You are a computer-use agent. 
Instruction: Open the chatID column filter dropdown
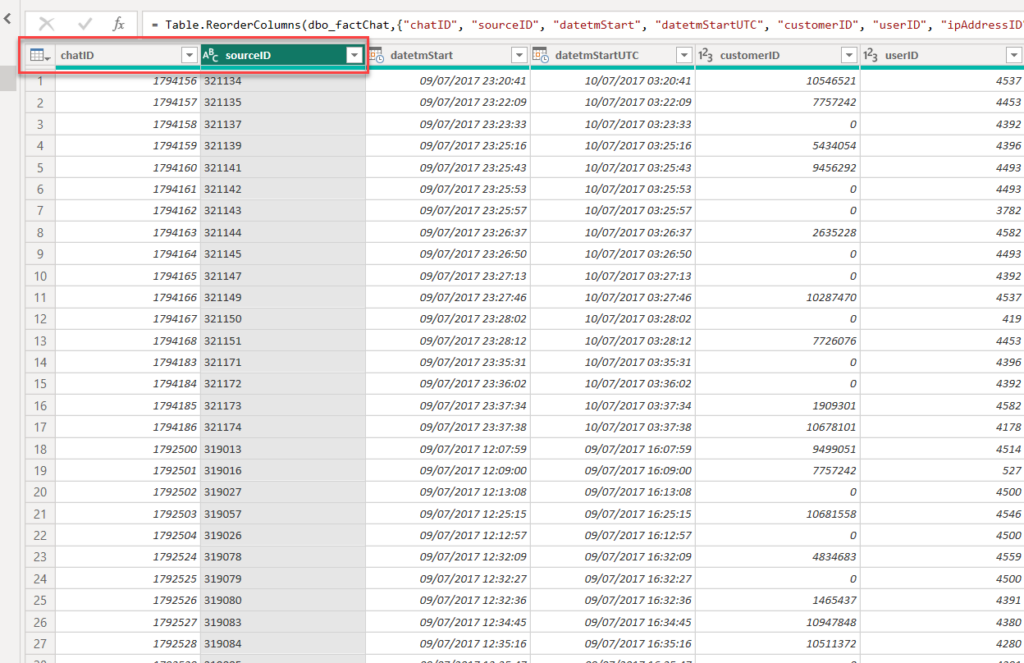[x=189, y=56]
